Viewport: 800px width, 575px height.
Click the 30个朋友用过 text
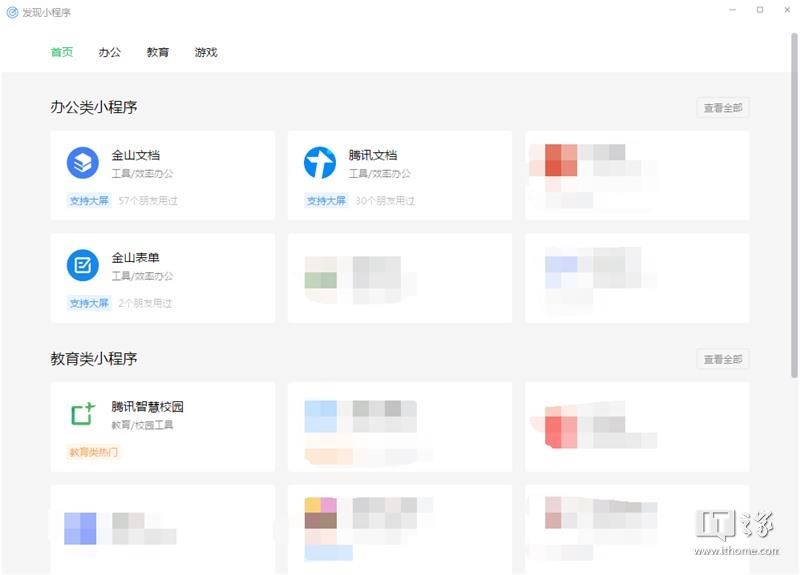pos(385,201)
